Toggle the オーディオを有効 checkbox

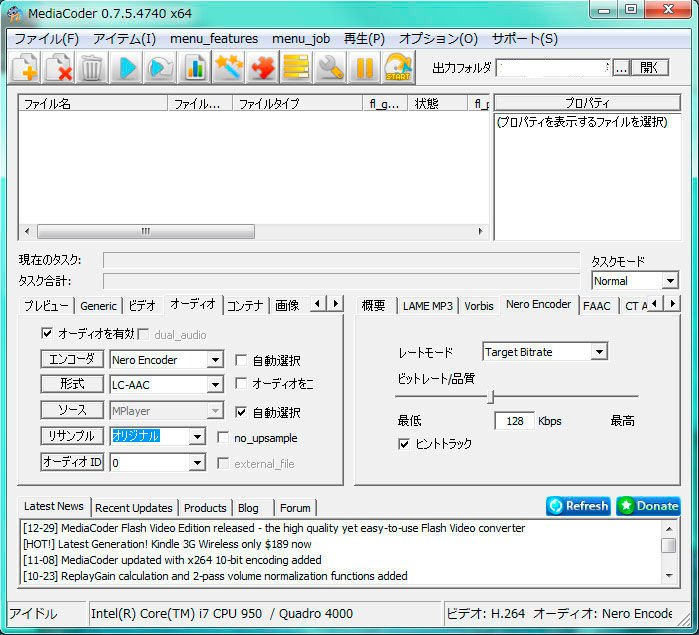(x=47, y=334)
